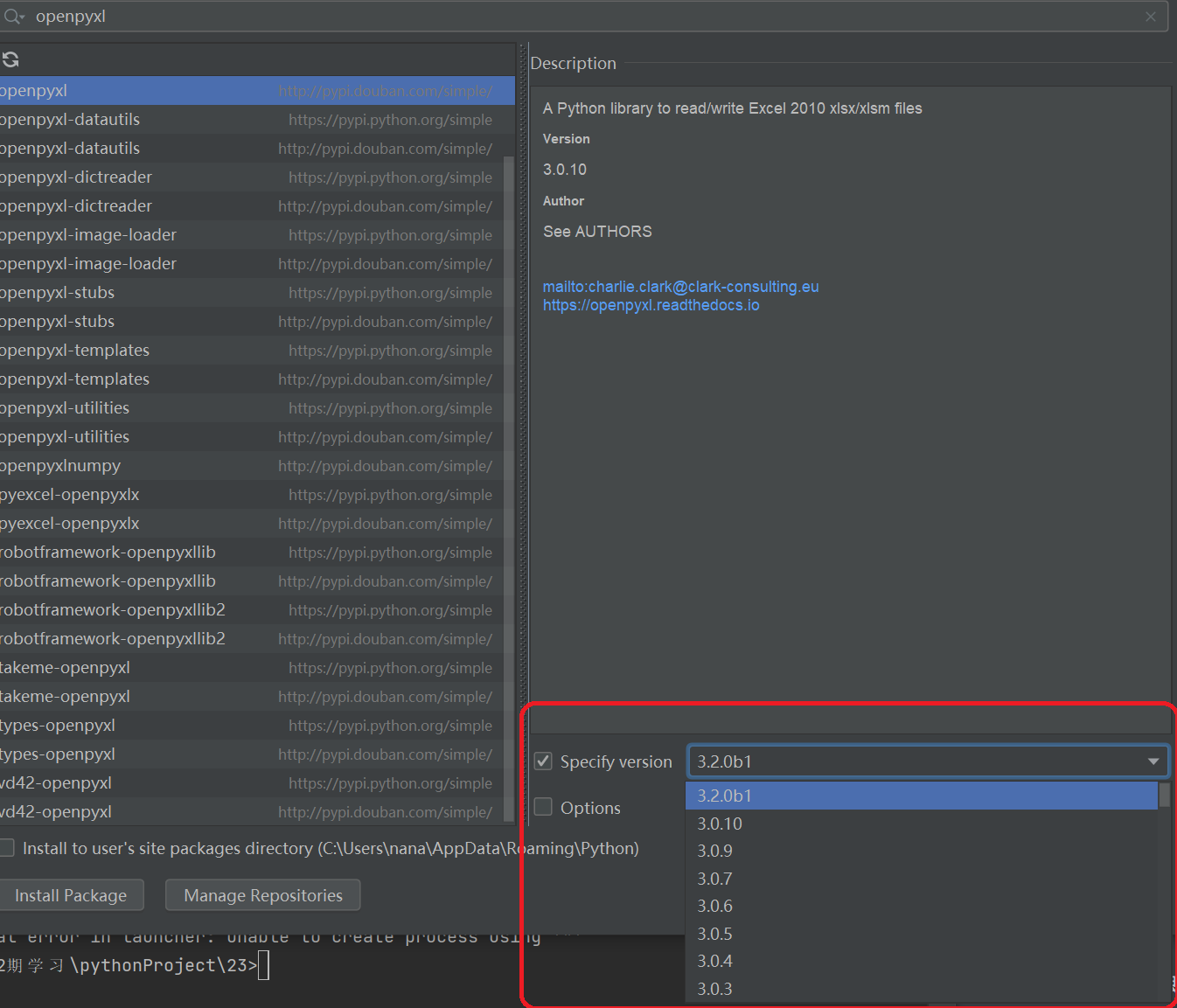Choose version 3.0.3 from the list

[x=922, y=989]
